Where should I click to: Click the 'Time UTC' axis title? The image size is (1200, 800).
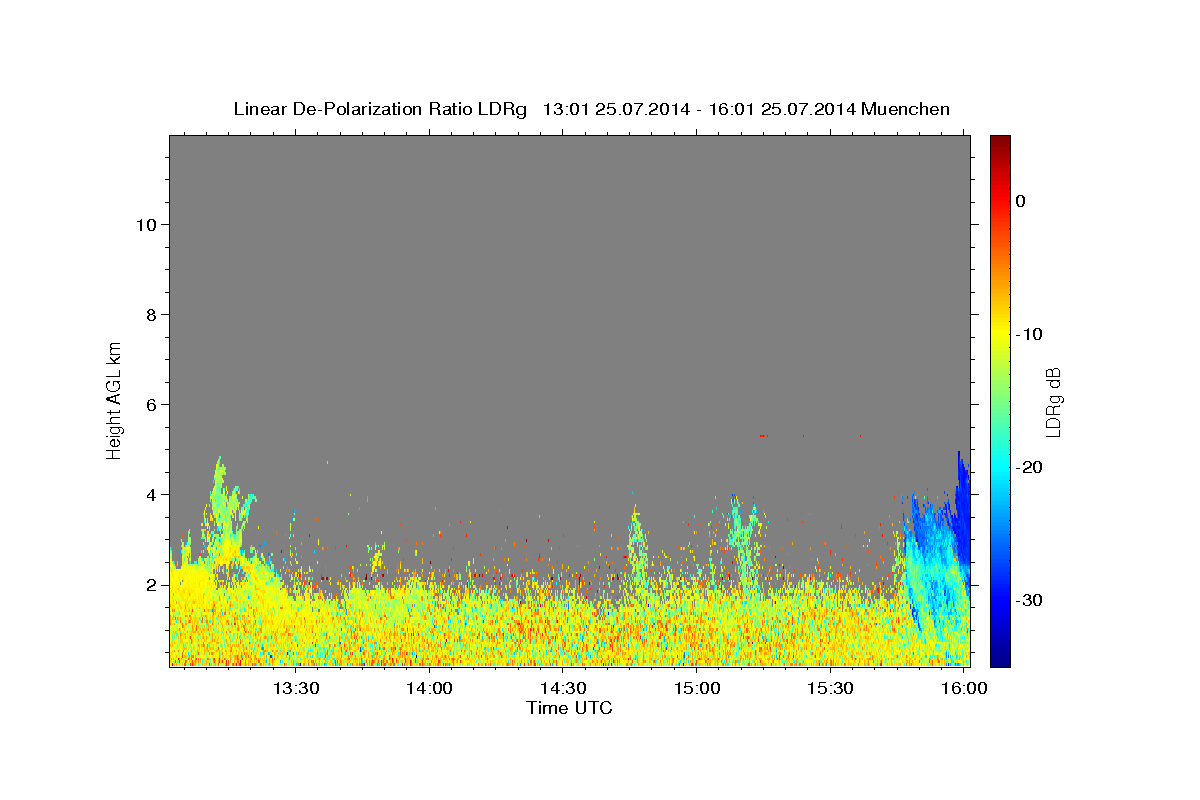click(569, 708)
